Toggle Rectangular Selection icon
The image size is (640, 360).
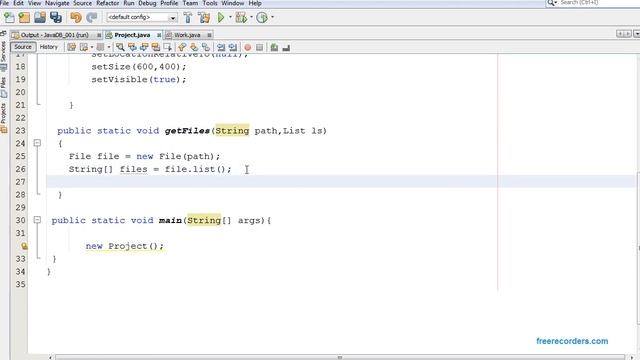pyautogui.click(x=167, y=47)
